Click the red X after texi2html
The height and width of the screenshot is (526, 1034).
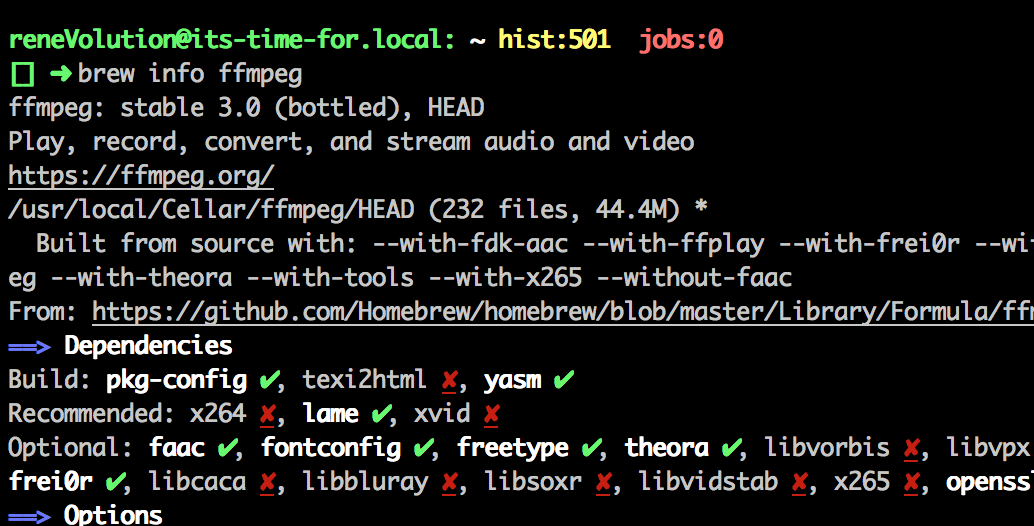[450, 380]
